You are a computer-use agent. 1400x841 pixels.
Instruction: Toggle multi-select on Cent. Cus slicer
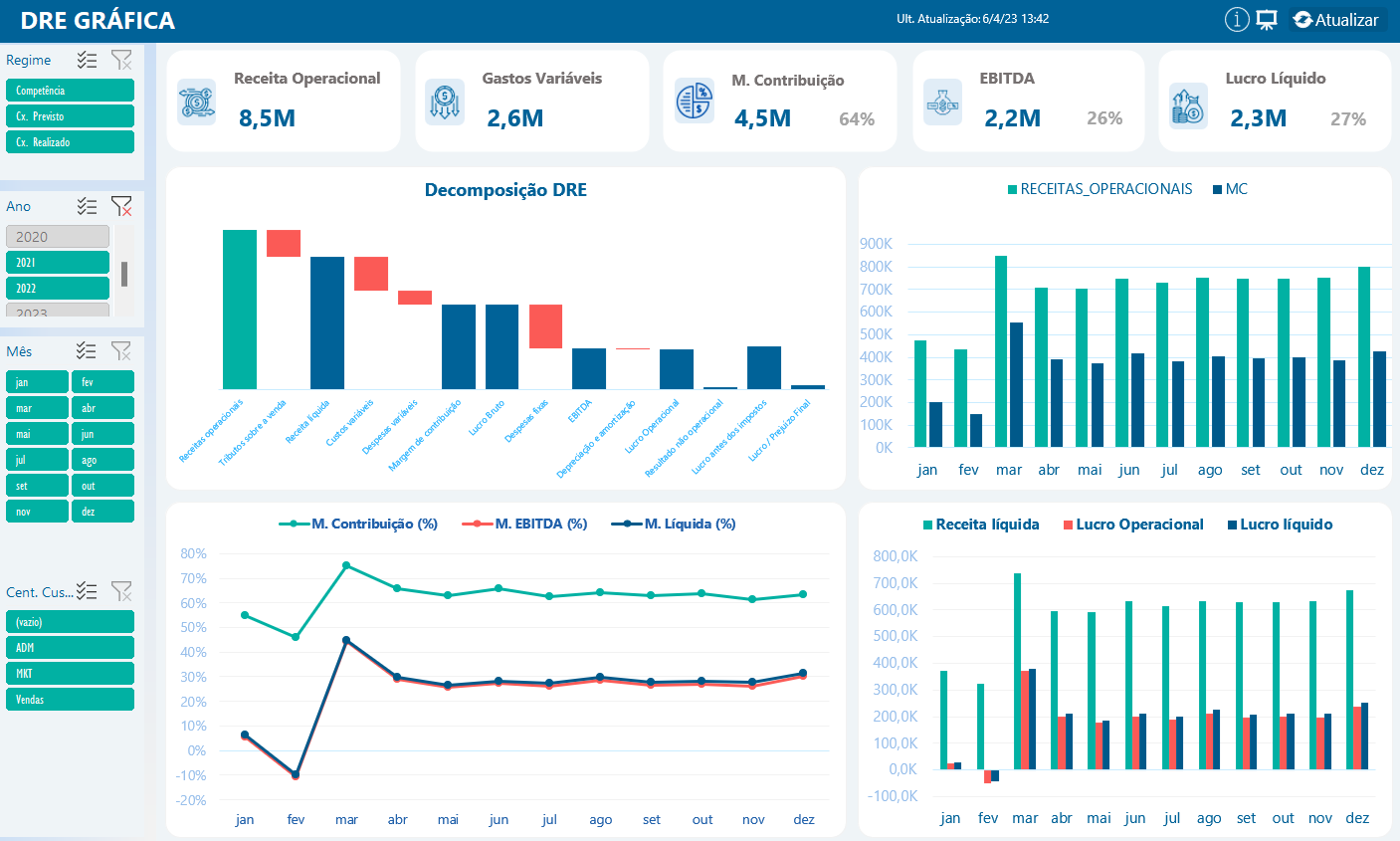[88, 591]
